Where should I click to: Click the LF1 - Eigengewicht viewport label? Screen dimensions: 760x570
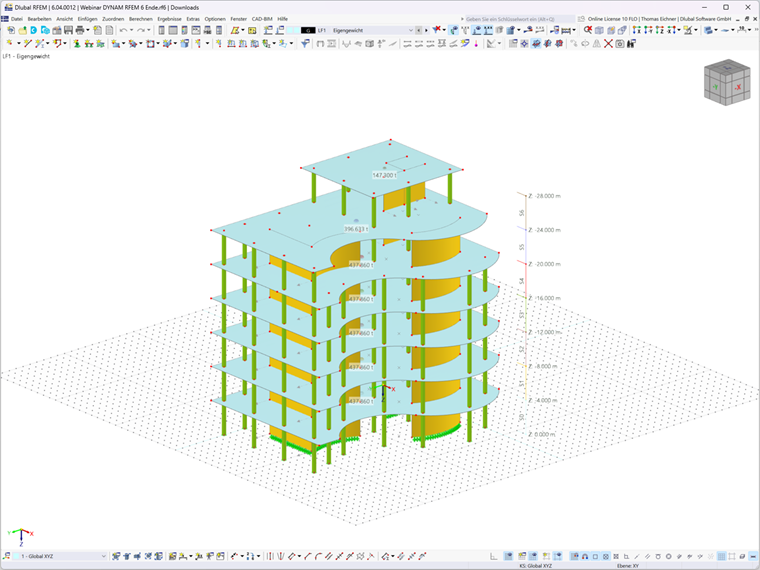point(26,56)
